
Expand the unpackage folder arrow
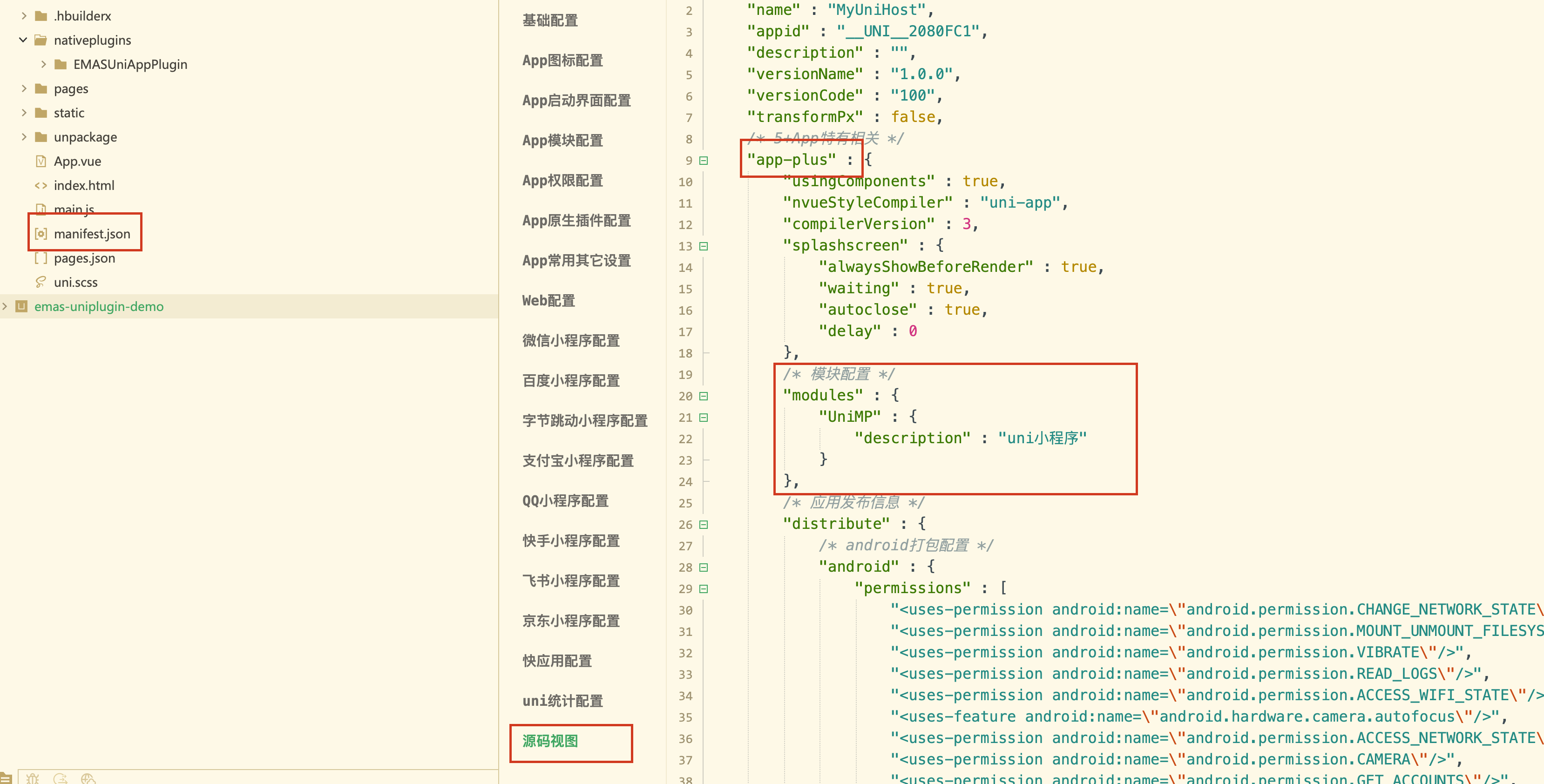click(x=24, y=137)
